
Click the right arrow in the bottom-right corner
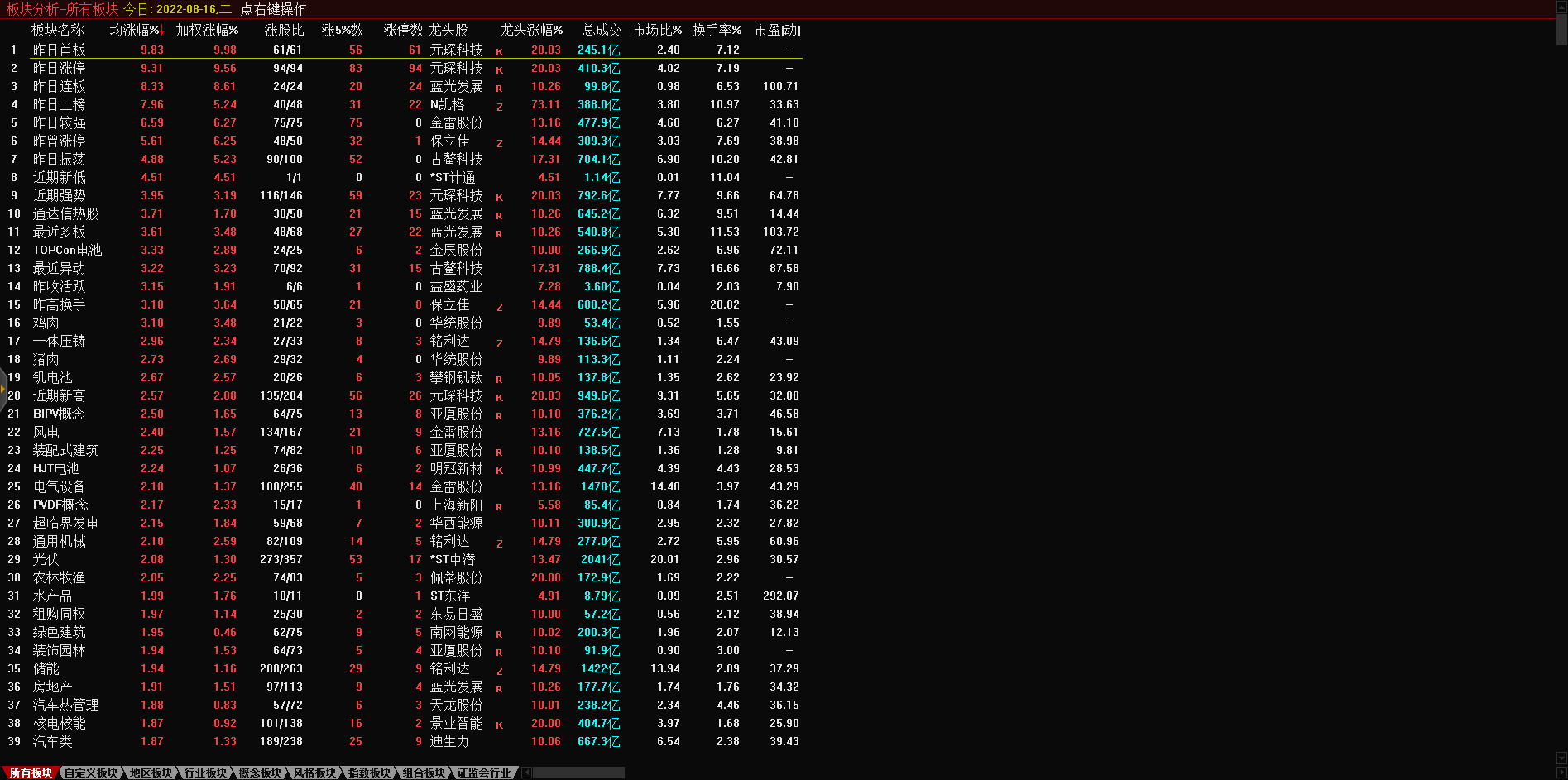[x=1561, y=773]
